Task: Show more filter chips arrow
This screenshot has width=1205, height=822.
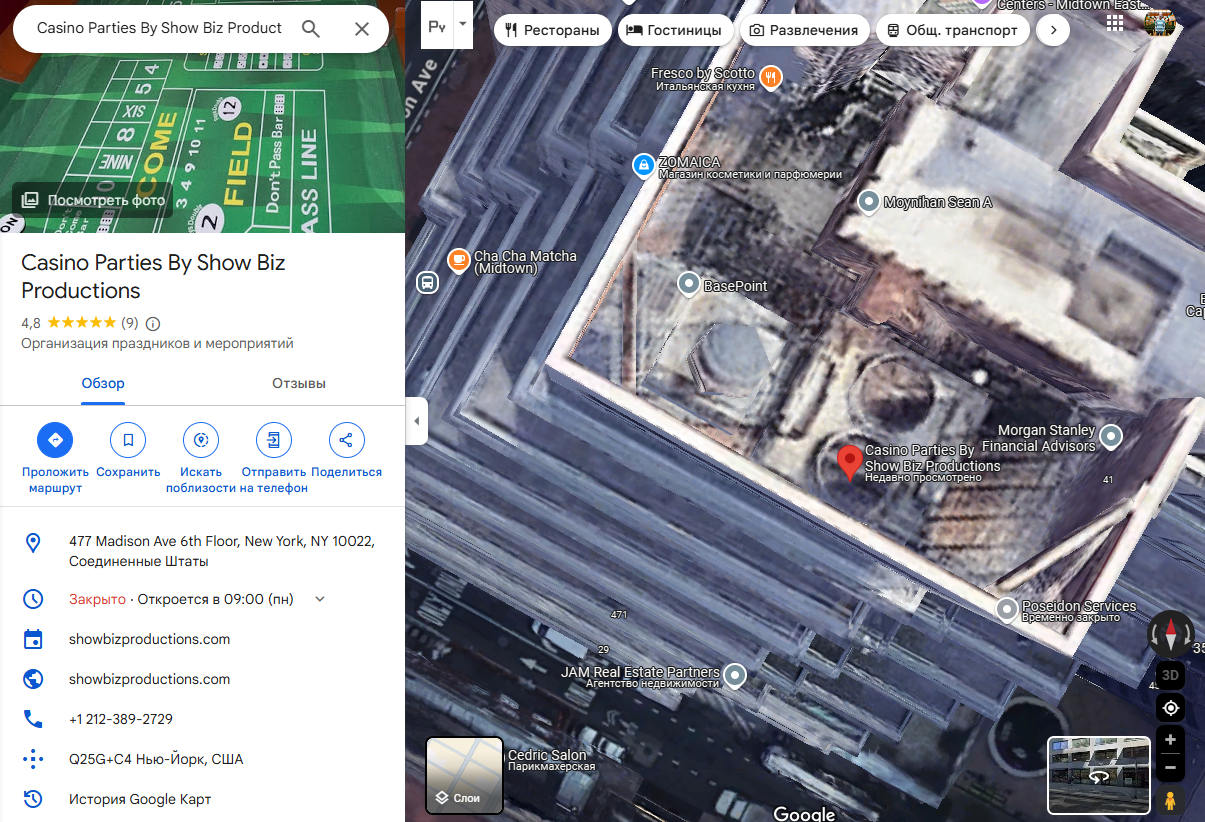Action: 1053,30
